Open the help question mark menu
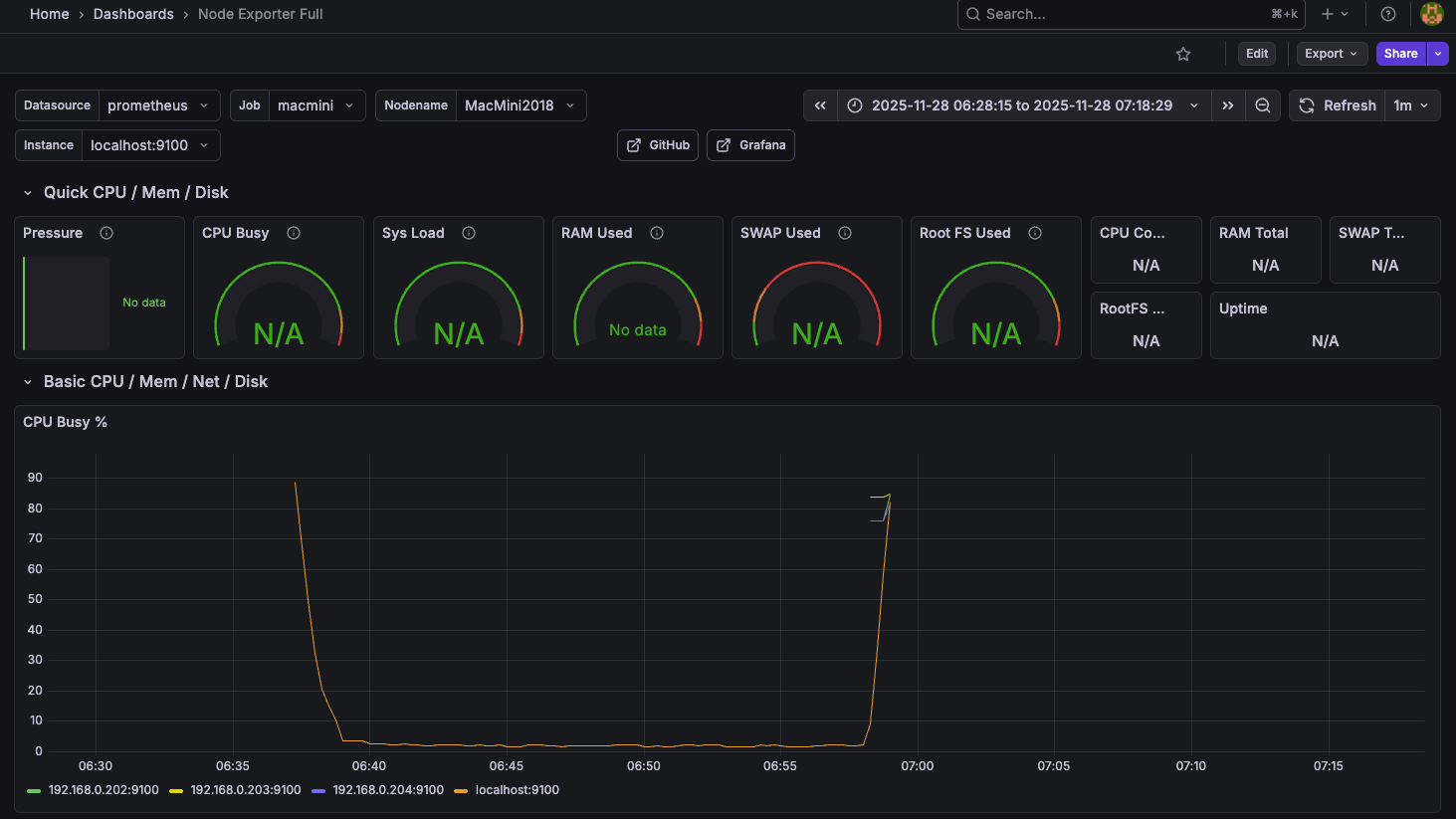 coord(1388,14)
